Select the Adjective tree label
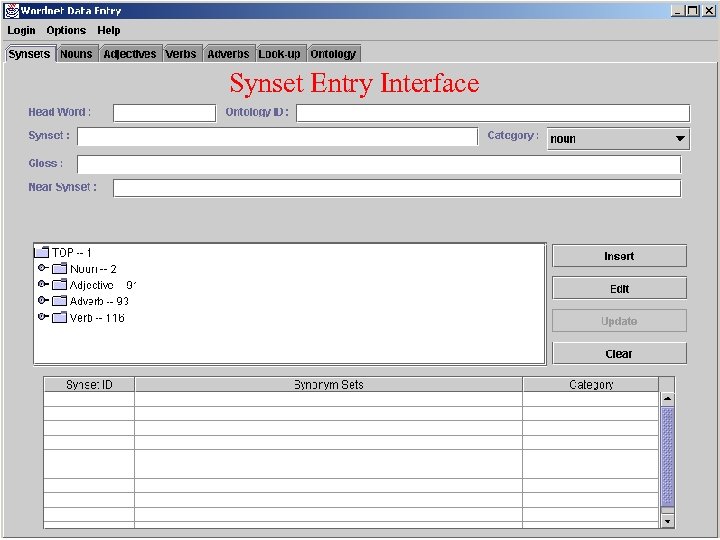The width and height of the screenshot is (720, 540). [103, 285]
